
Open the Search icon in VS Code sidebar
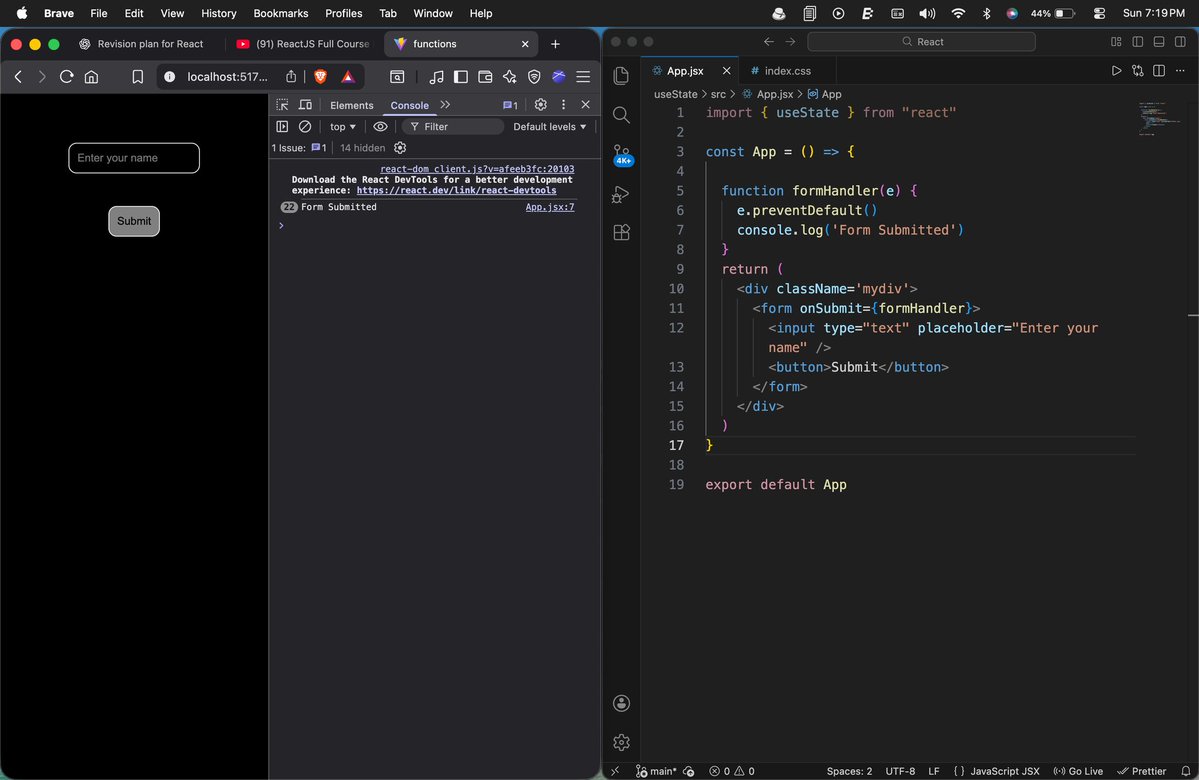click(x=621, y=115)
